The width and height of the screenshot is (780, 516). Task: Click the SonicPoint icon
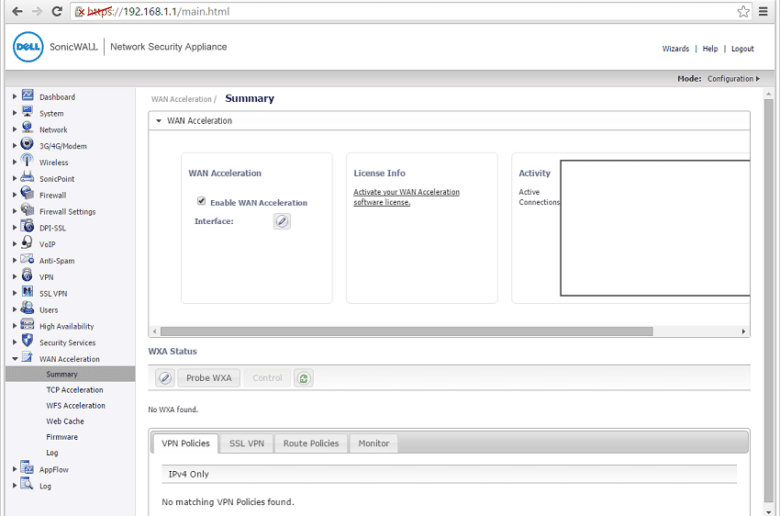27,177
